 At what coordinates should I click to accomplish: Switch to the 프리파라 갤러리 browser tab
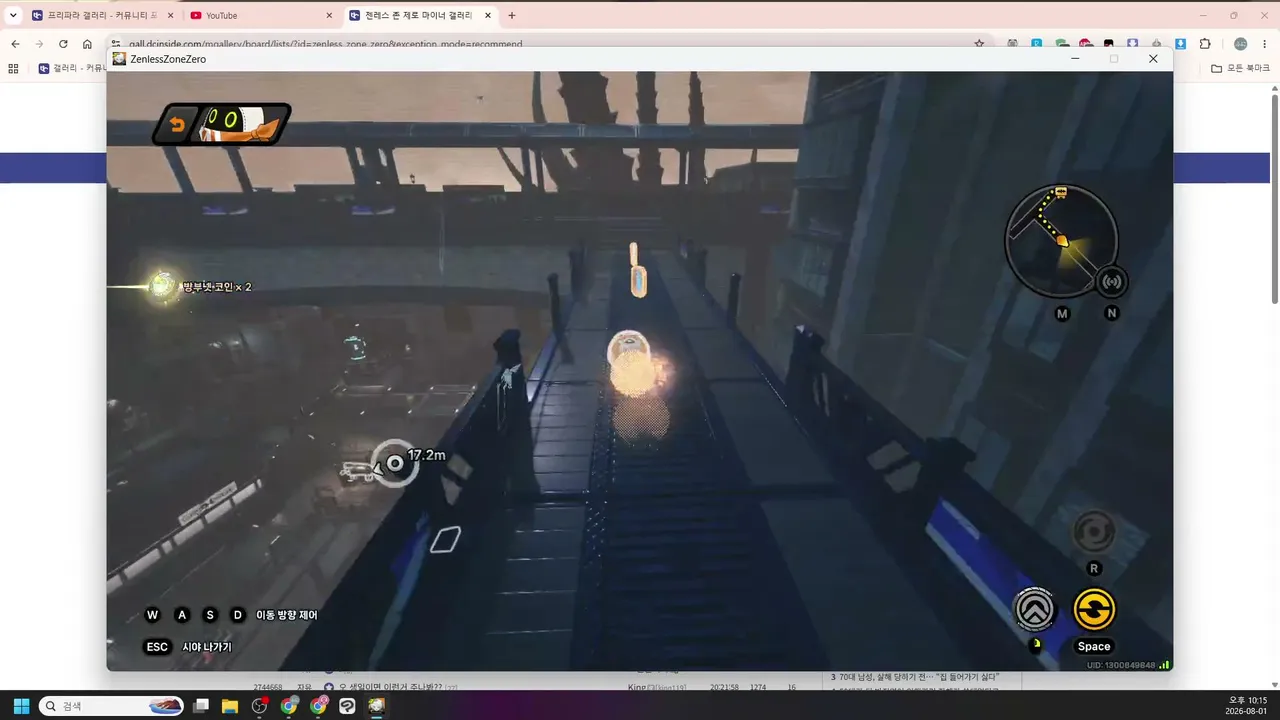103,15
